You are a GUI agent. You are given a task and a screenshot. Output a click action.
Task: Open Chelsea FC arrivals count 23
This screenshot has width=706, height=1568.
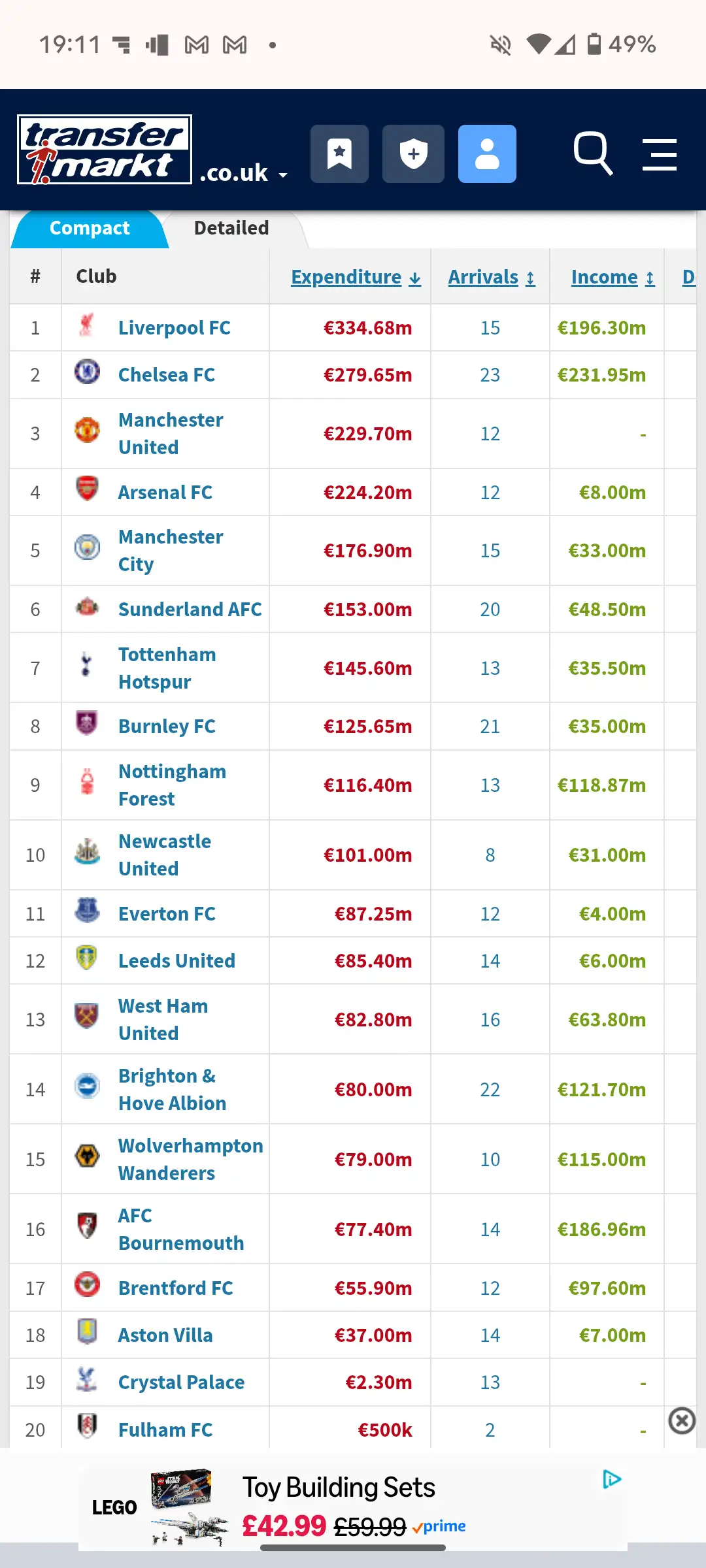(490, 375)
